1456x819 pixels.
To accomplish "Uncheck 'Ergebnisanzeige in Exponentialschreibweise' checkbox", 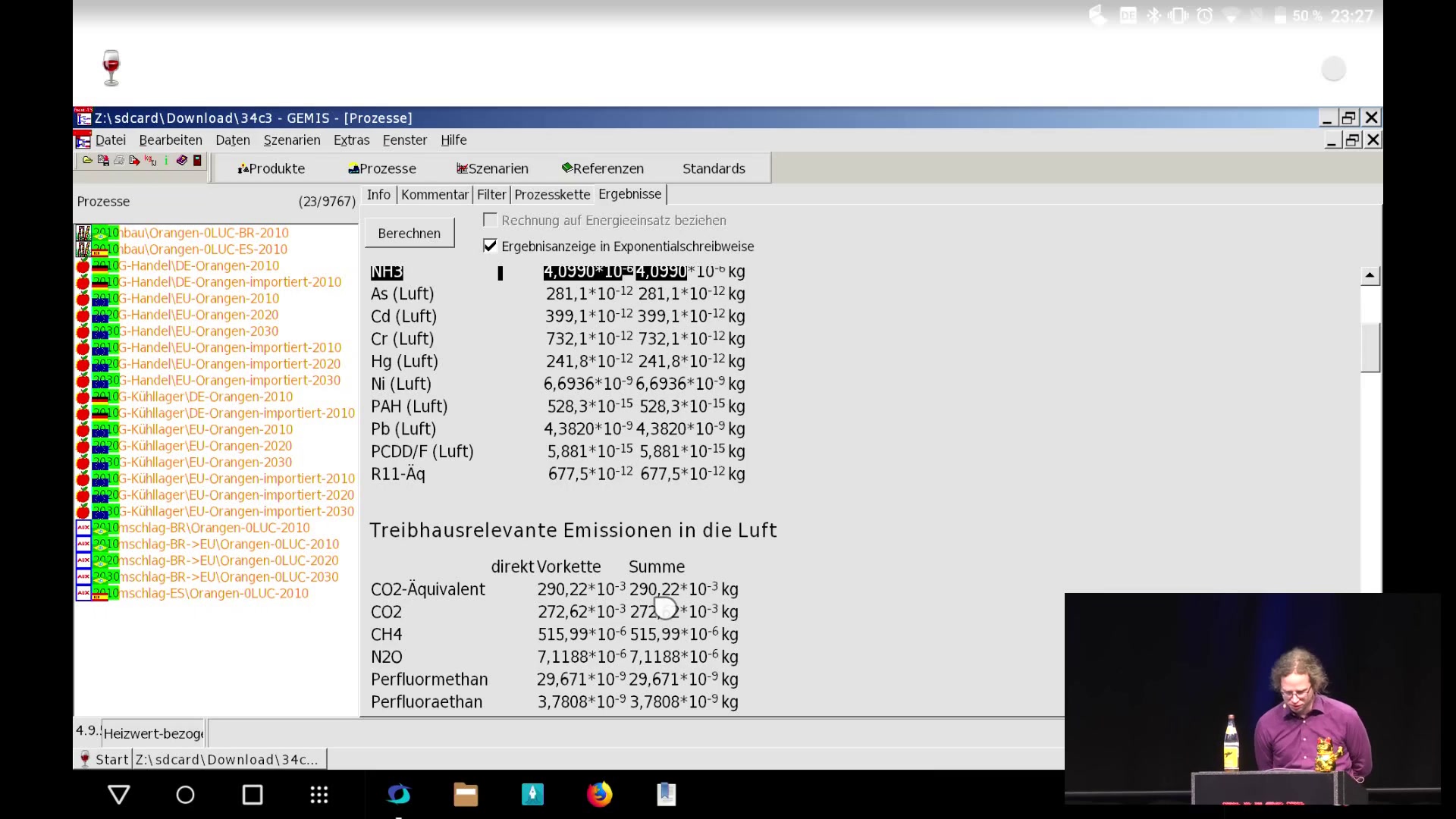I will (490, 246).
